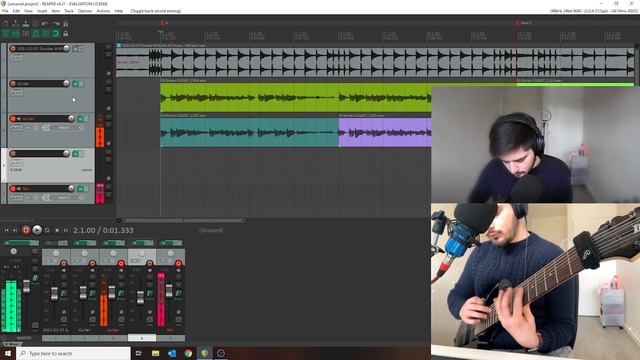The image size is (640, 360).
Task: Toggle the snap magnet icon
Action: point(56,33)
